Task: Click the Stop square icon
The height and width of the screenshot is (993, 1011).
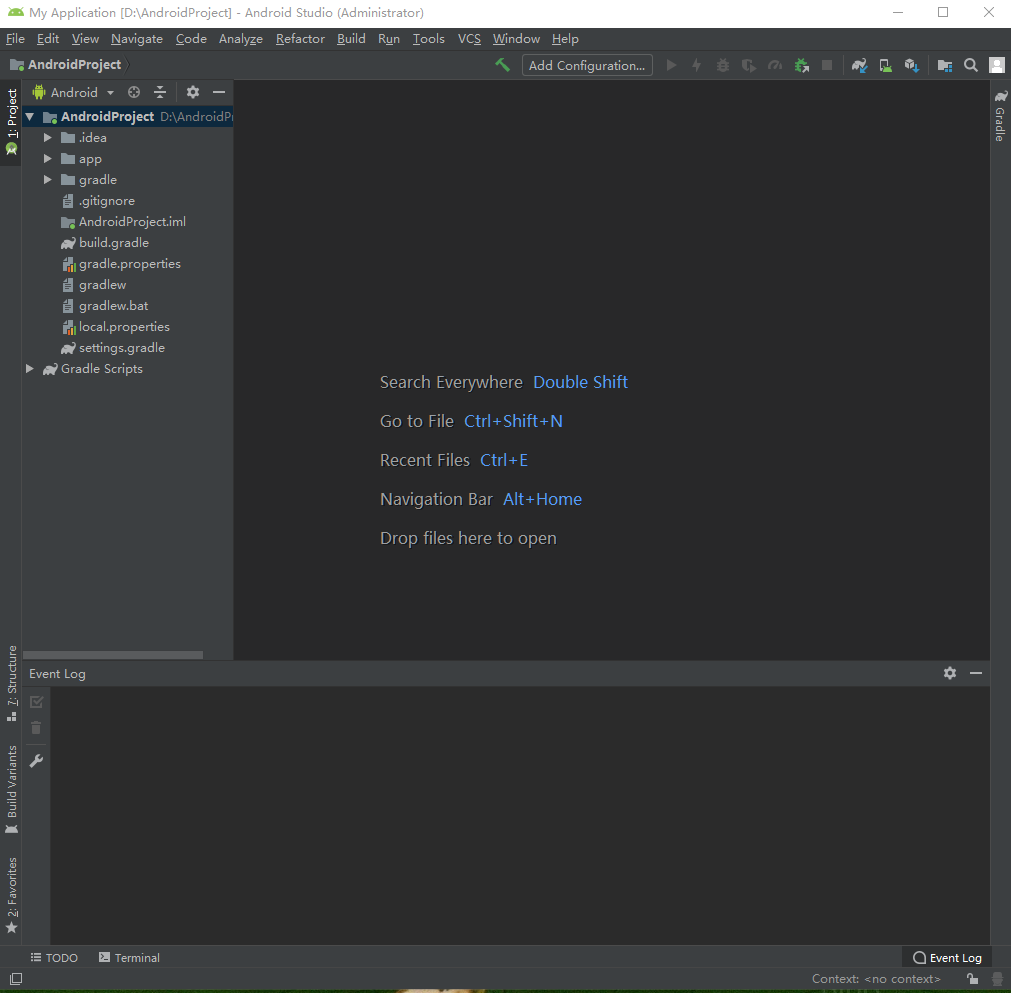Action: pyautogui.click(x=827, y=65)
